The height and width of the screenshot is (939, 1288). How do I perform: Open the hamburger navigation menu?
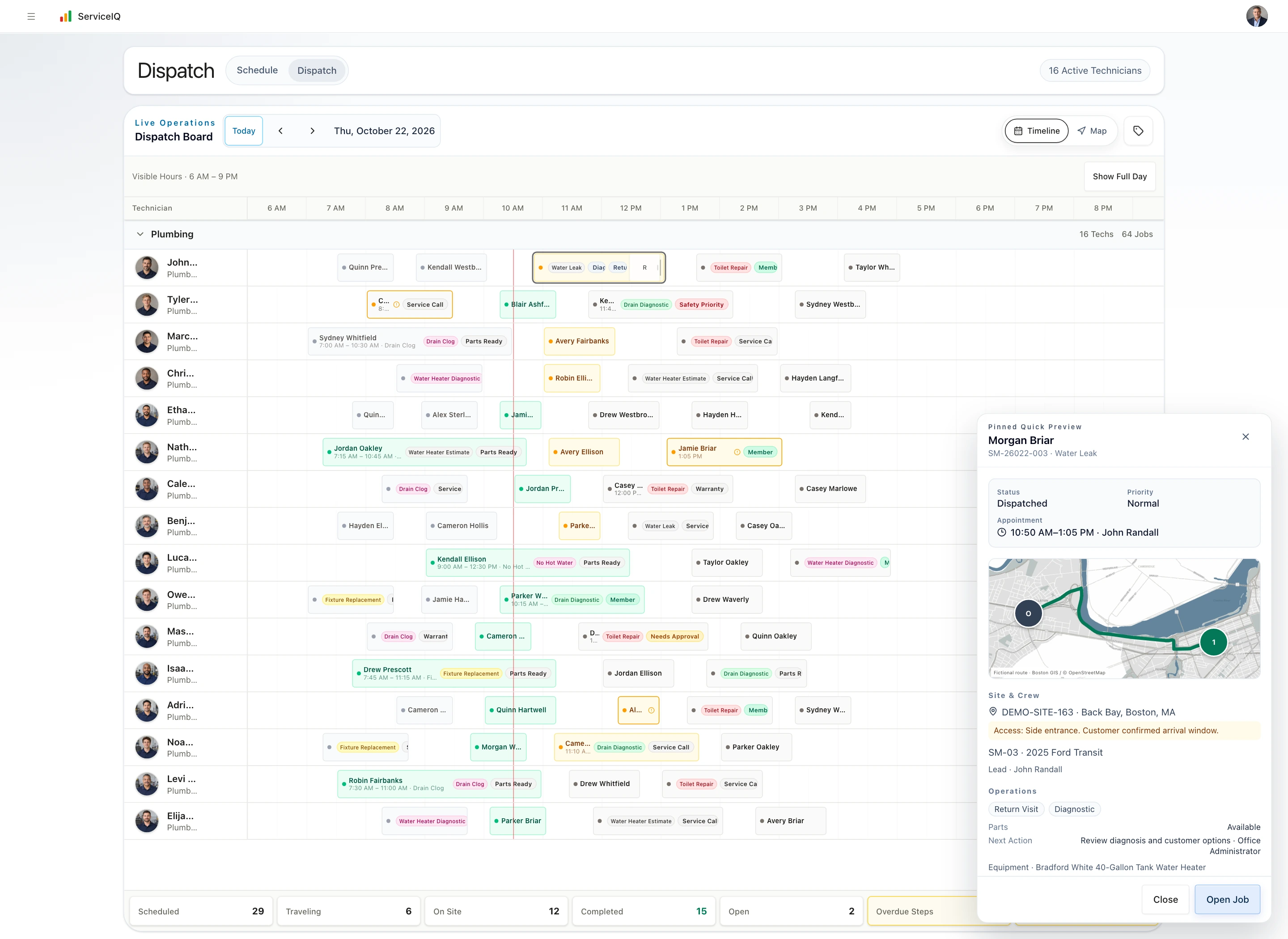tap(31, 17)
